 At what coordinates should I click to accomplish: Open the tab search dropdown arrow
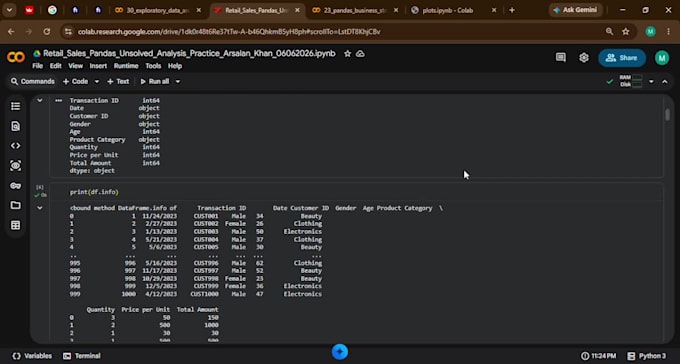10,10
